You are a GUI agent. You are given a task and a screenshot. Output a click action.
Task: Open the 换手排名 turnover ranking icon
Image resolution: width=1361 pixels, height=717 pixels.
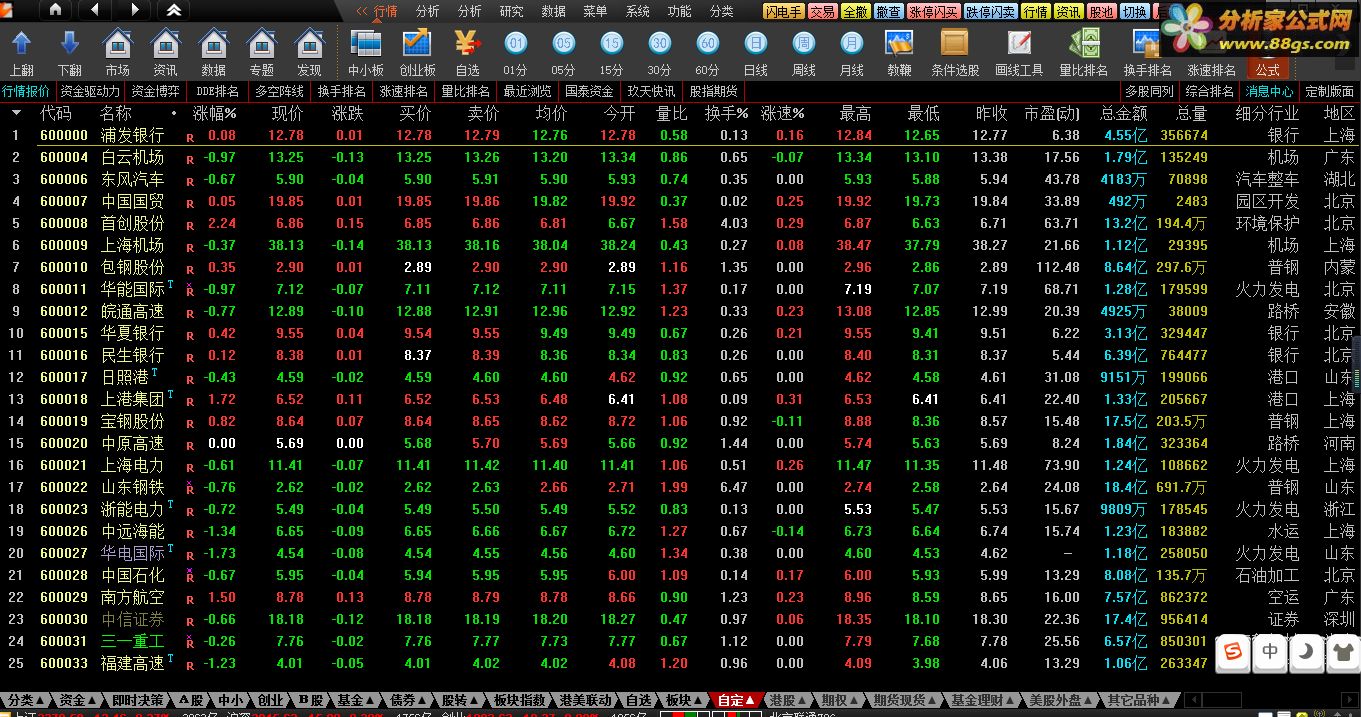coord(1146,44)
